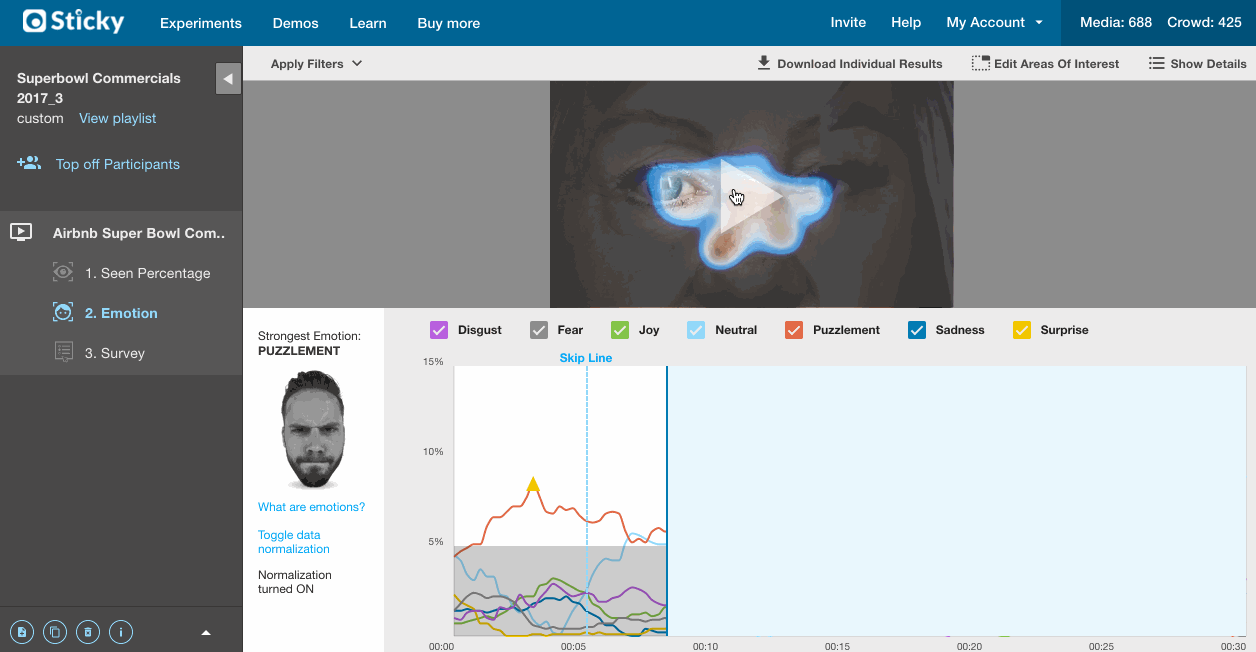Click the eye icon beside Seen Percentage
This screenshot has height=652, width=1256.
(63, 272)
